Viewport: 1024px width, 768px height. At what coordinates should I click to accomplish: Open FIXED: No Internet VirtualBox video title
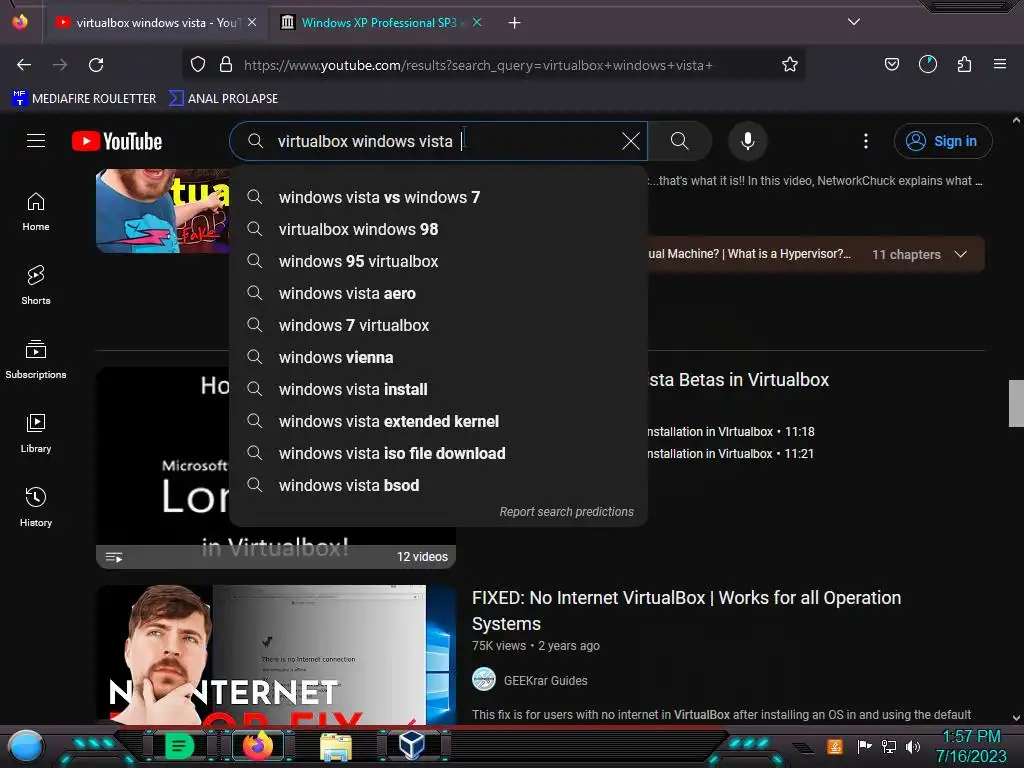tap(686, 611)
